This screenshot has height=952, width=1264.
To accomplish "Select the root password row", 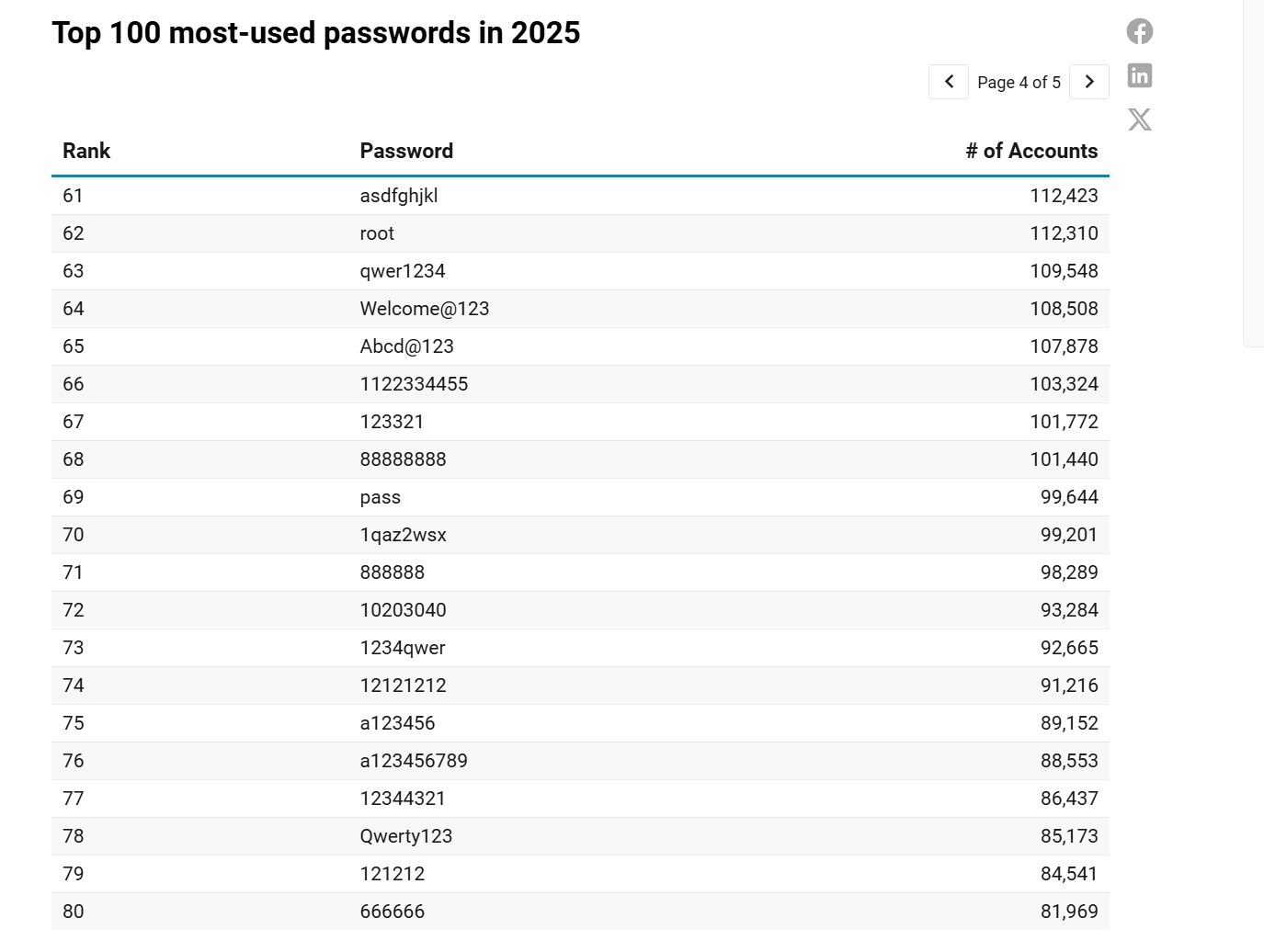I will pyautogui.click(x=377, y=233).
